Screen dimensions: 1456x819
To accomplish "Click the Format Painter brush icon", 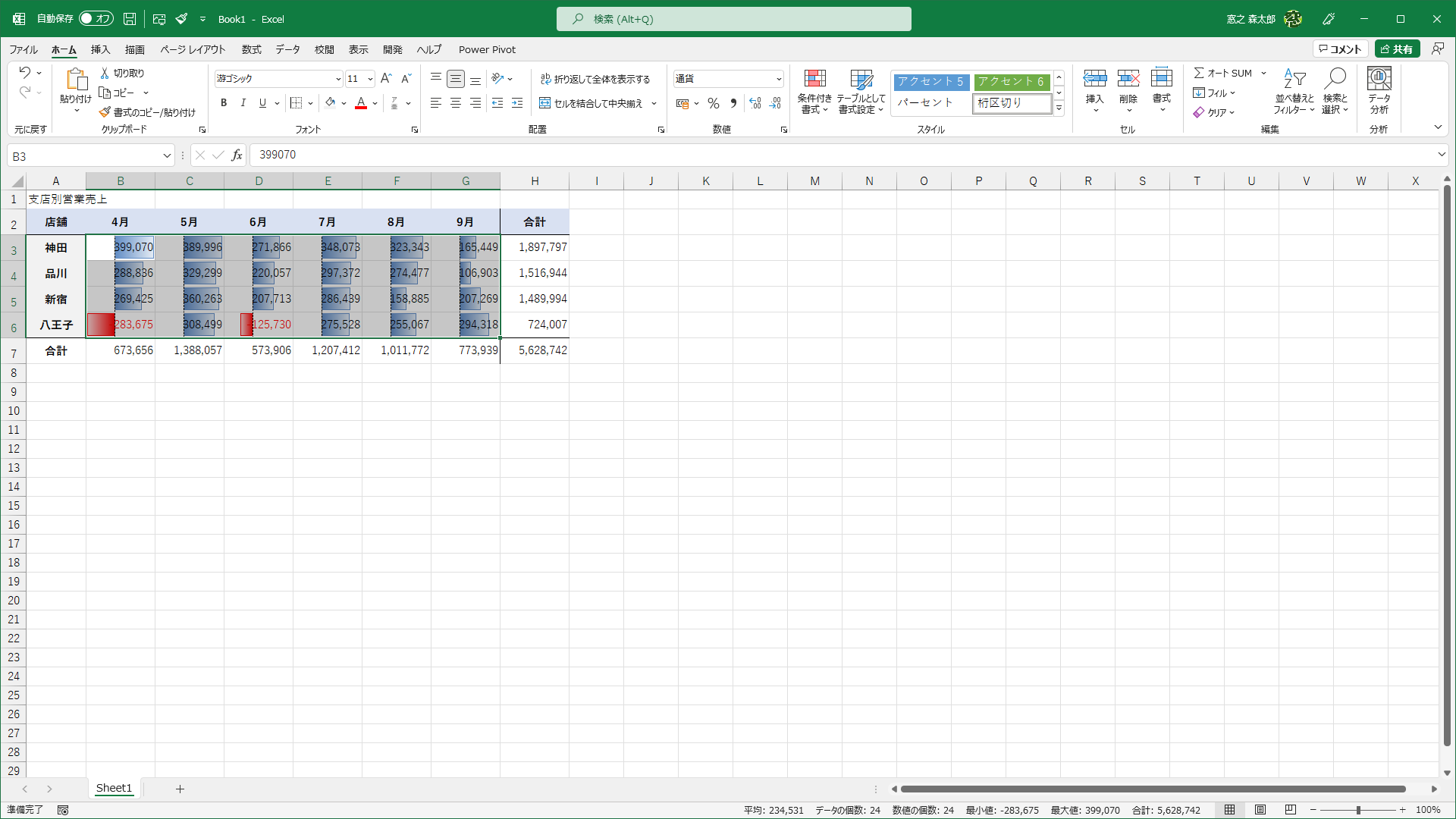I will point(105,112).
